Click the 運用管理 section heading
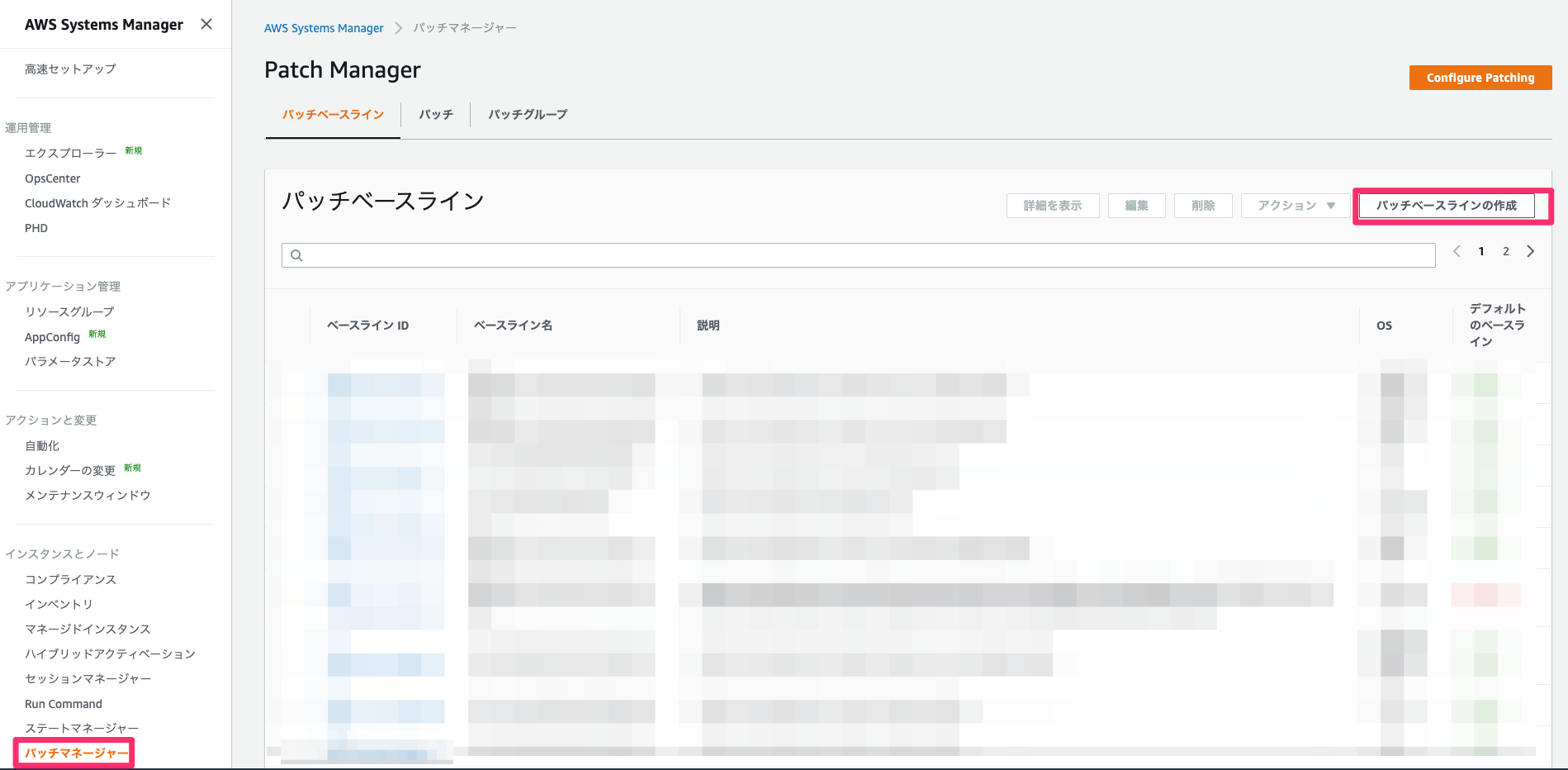Image resolution: width=1568 pixels, height=770 pixels. 28,128
